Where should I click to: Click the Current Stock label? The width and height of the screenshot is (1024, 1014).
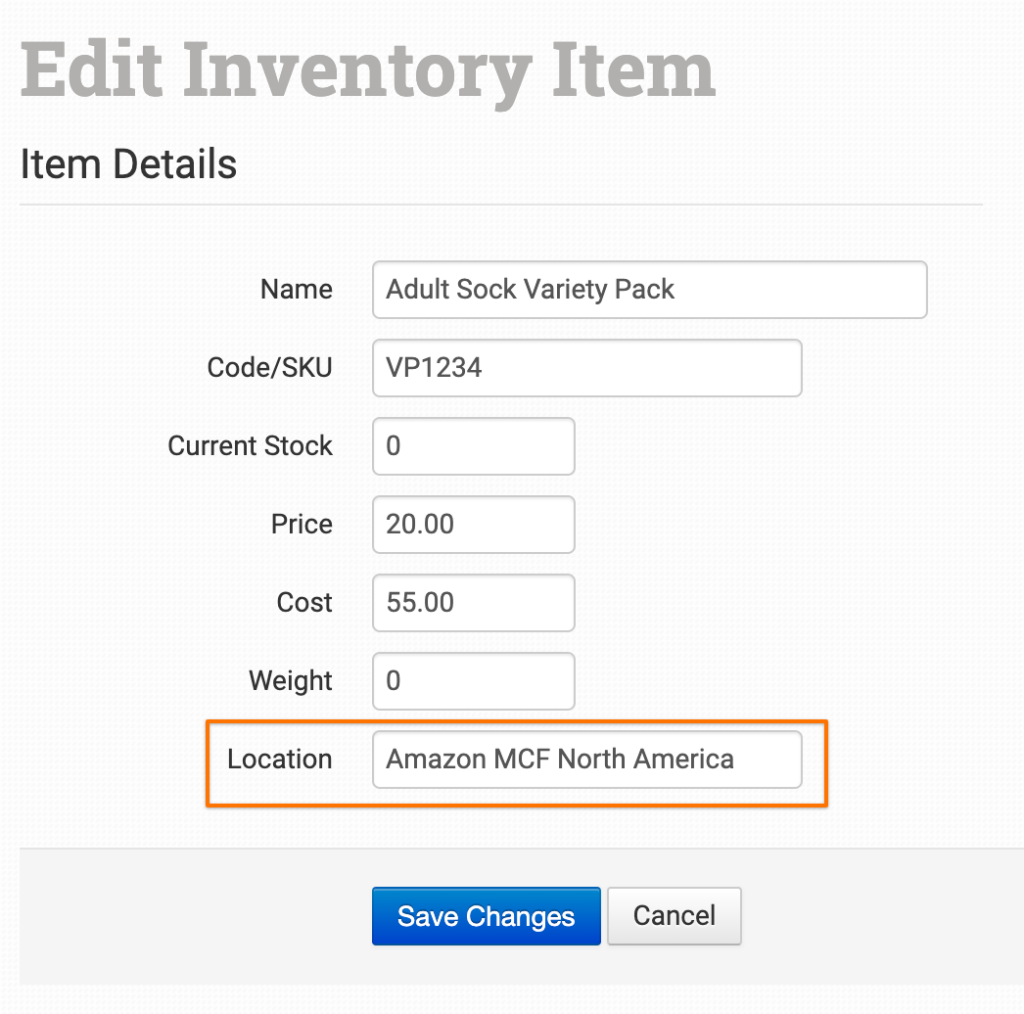(250, 446)
